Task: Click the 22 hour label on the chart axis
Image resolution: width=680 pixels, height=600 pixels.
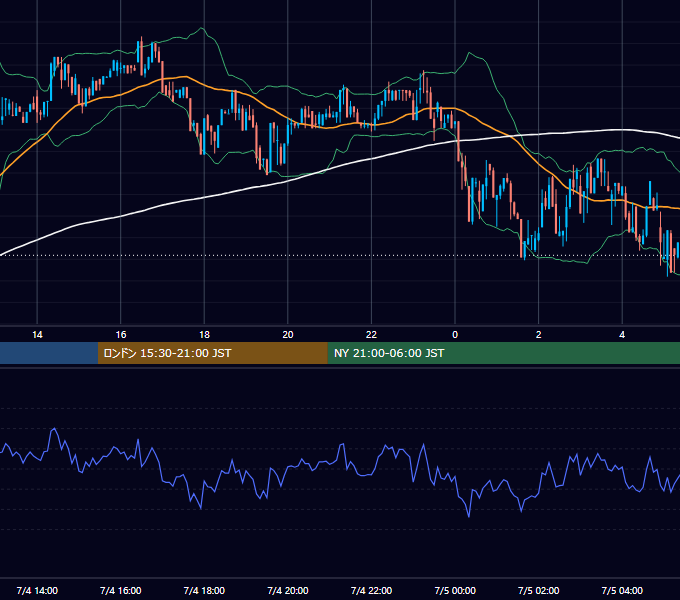Action: coord(371,335)
